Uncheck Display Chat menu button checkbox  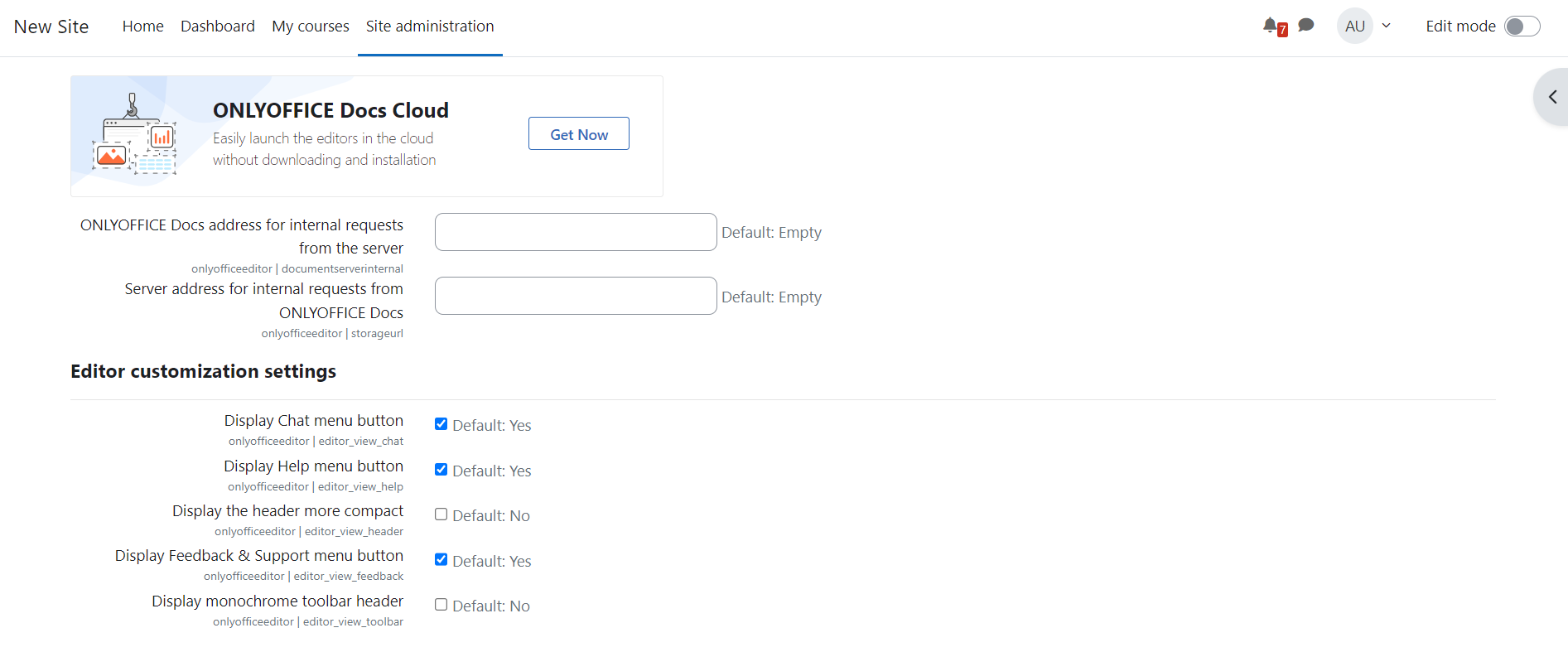click(441, 424)
